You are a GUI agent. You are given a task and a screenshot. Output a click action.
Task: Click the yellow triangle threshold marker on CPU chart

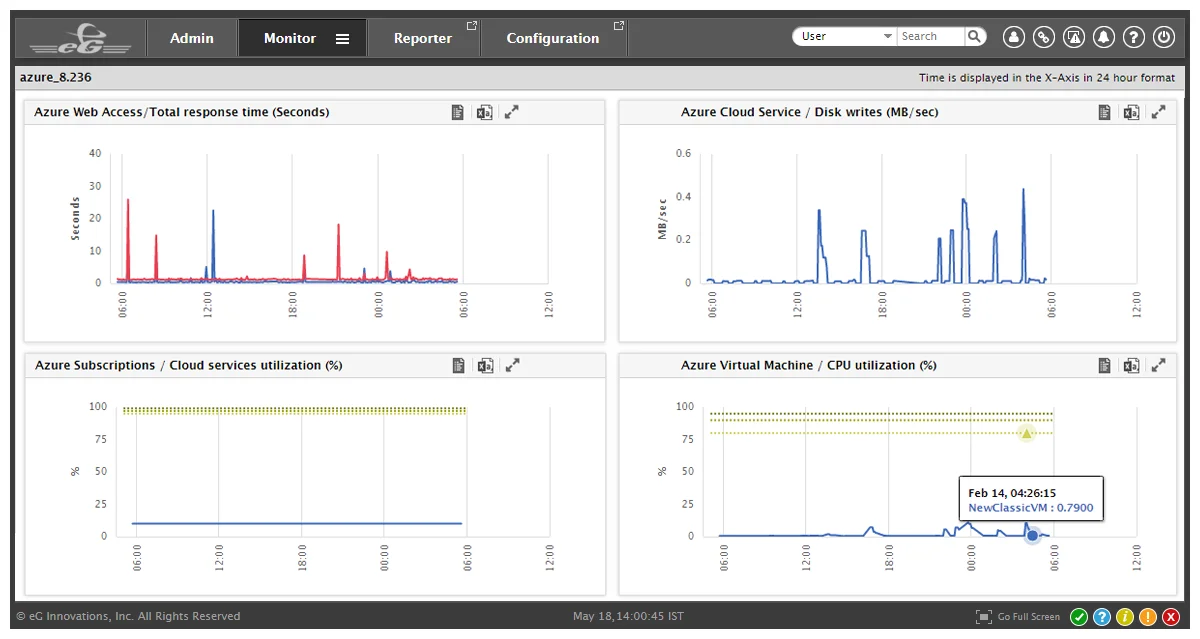click(x=1026, y=433)
